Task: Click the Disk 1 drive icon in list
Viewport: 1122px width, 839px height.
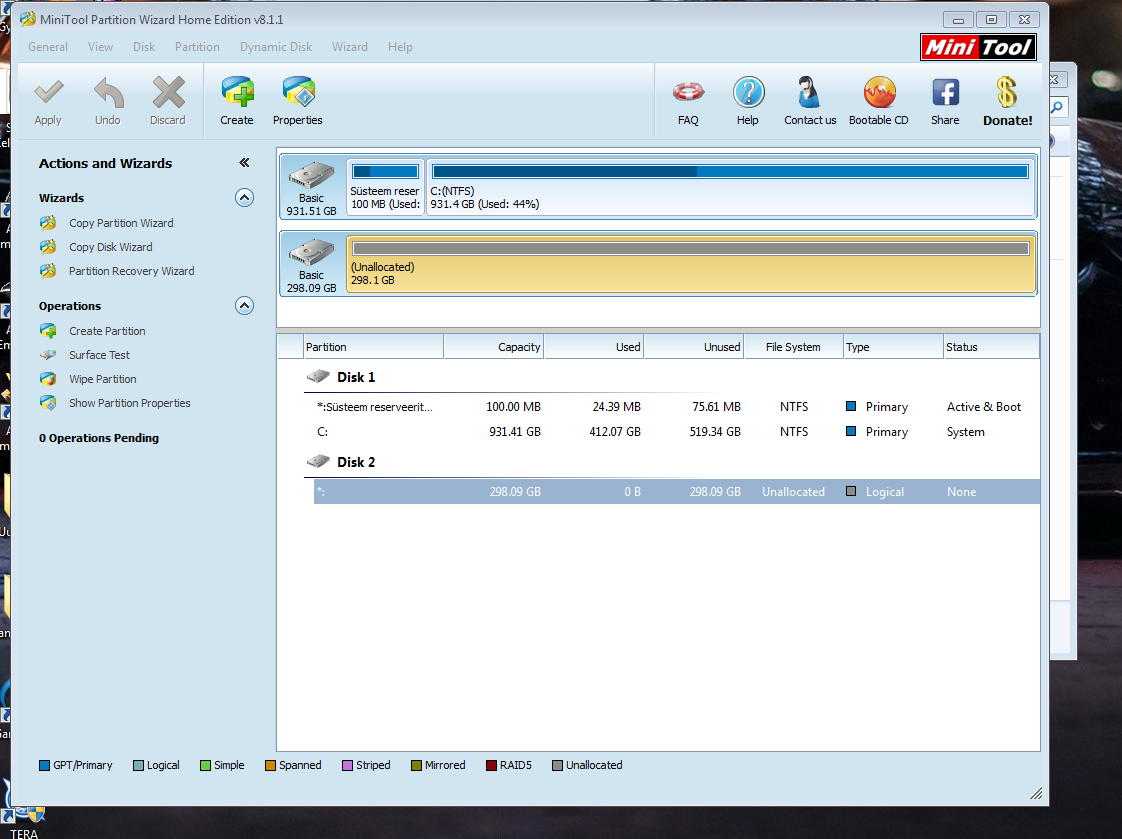Action: click(x=318, y=376)
